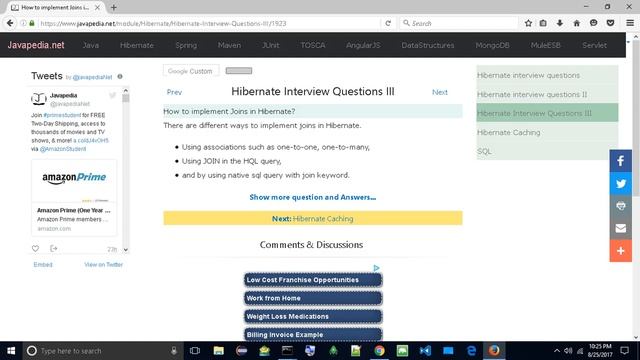
Task: Click Show more question and Answers link
Action: pos(313,197)
